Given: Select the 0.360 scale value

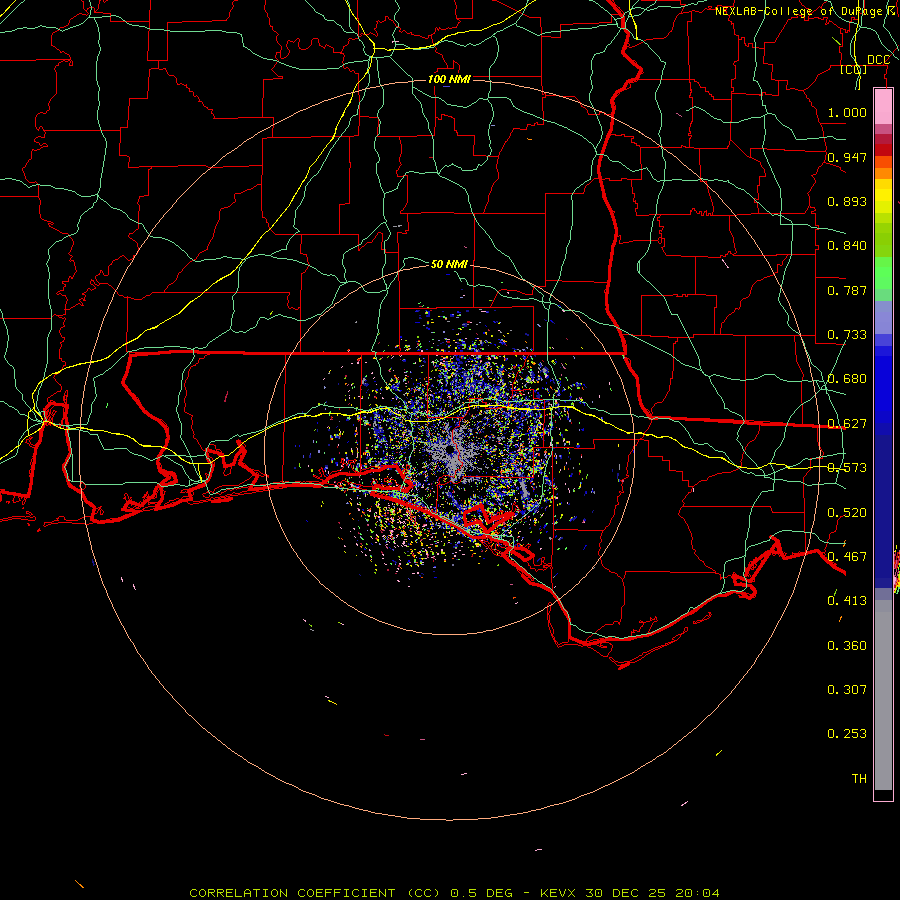Looking at the screenshot, I should click(847, 645).
